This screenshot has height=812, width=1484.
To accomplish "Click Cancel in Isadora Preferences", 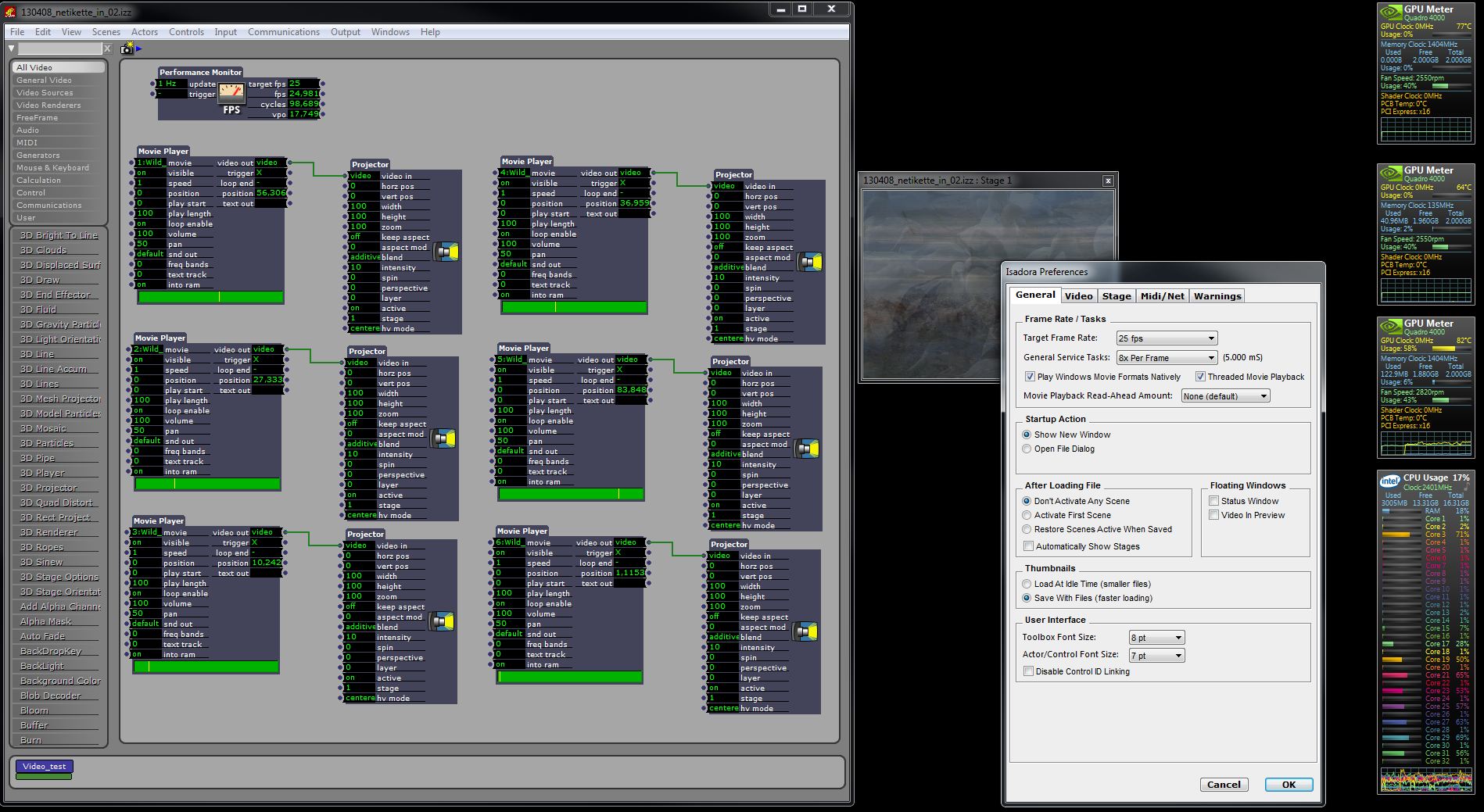I will (x=1224, y=785).
